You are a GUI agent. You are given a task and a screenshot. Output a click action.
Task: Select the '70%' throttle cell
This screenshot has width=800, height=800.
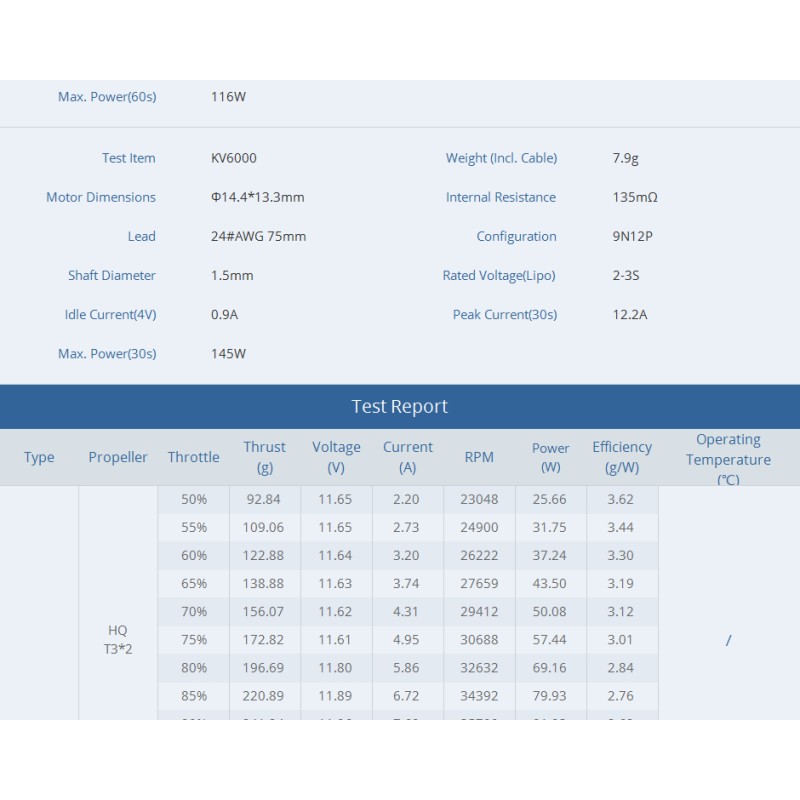[x=194, y=612]
